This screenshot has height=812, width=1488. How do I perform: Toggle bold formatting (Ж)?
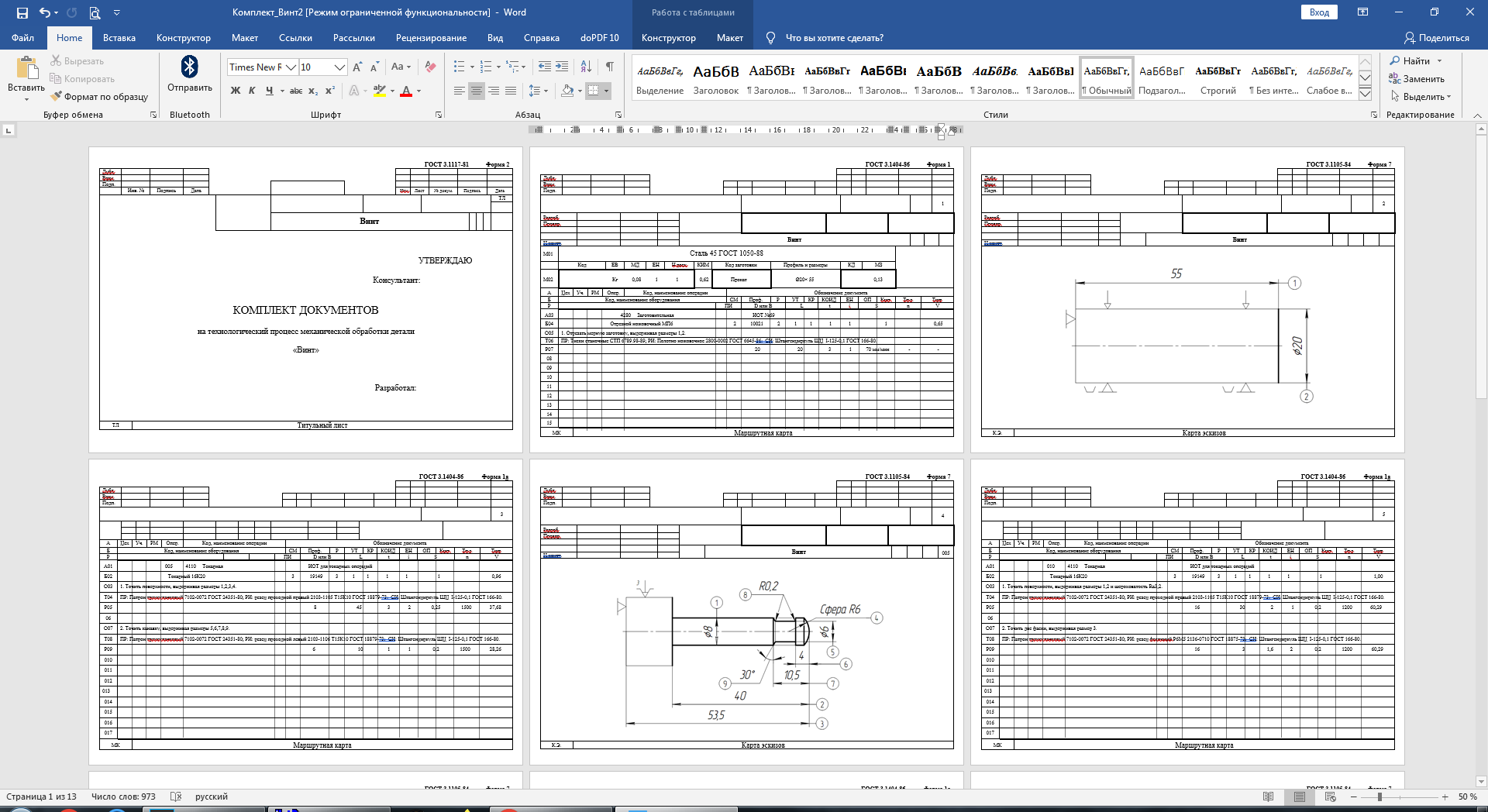[x=236, y=91]
